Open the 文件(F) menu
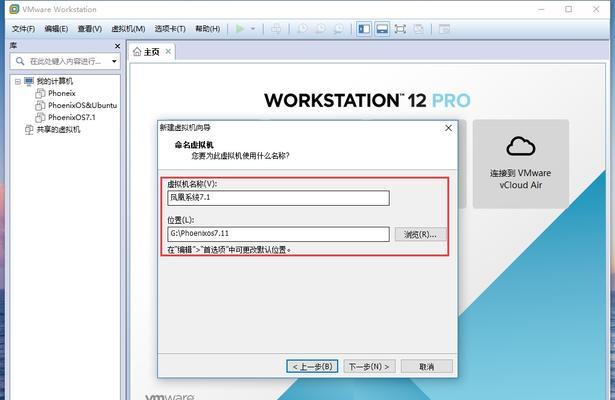The image size is (615, 400). pyautogui.click(x=23, y=29)
